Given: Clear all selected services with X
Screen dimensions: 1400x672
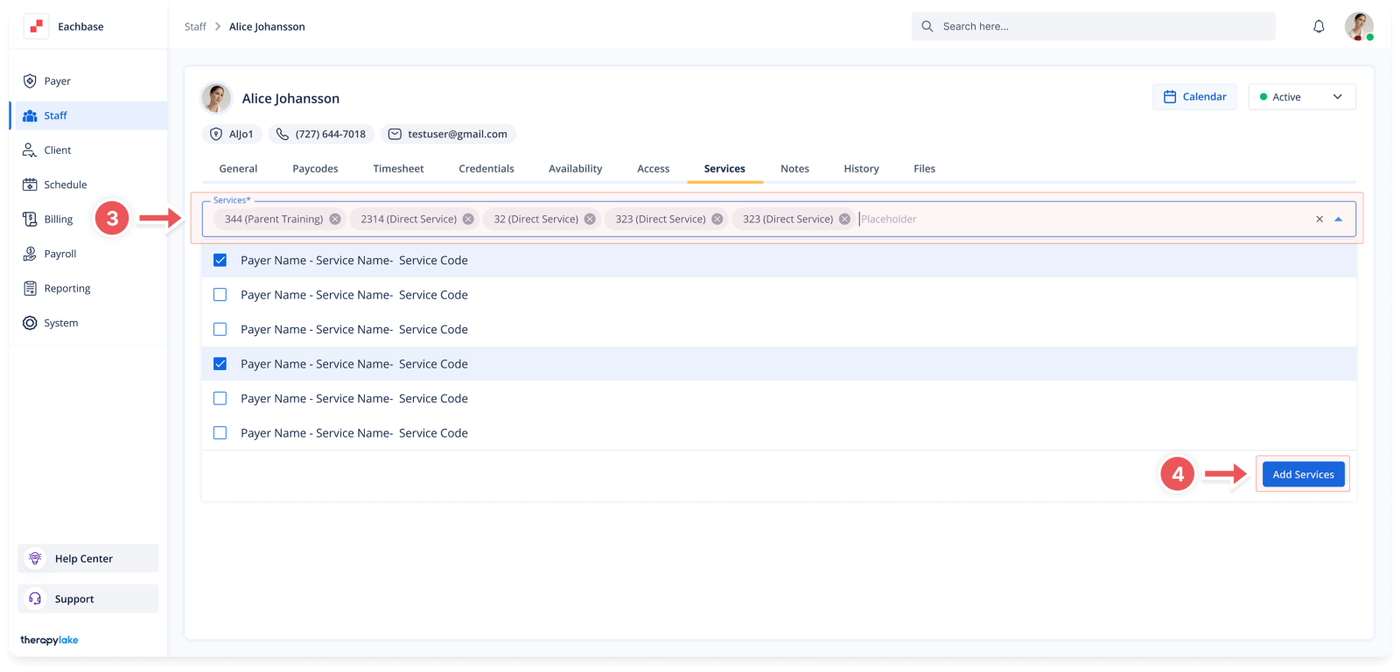Looking at the screenshot, I should click(x=1319, y=219).
